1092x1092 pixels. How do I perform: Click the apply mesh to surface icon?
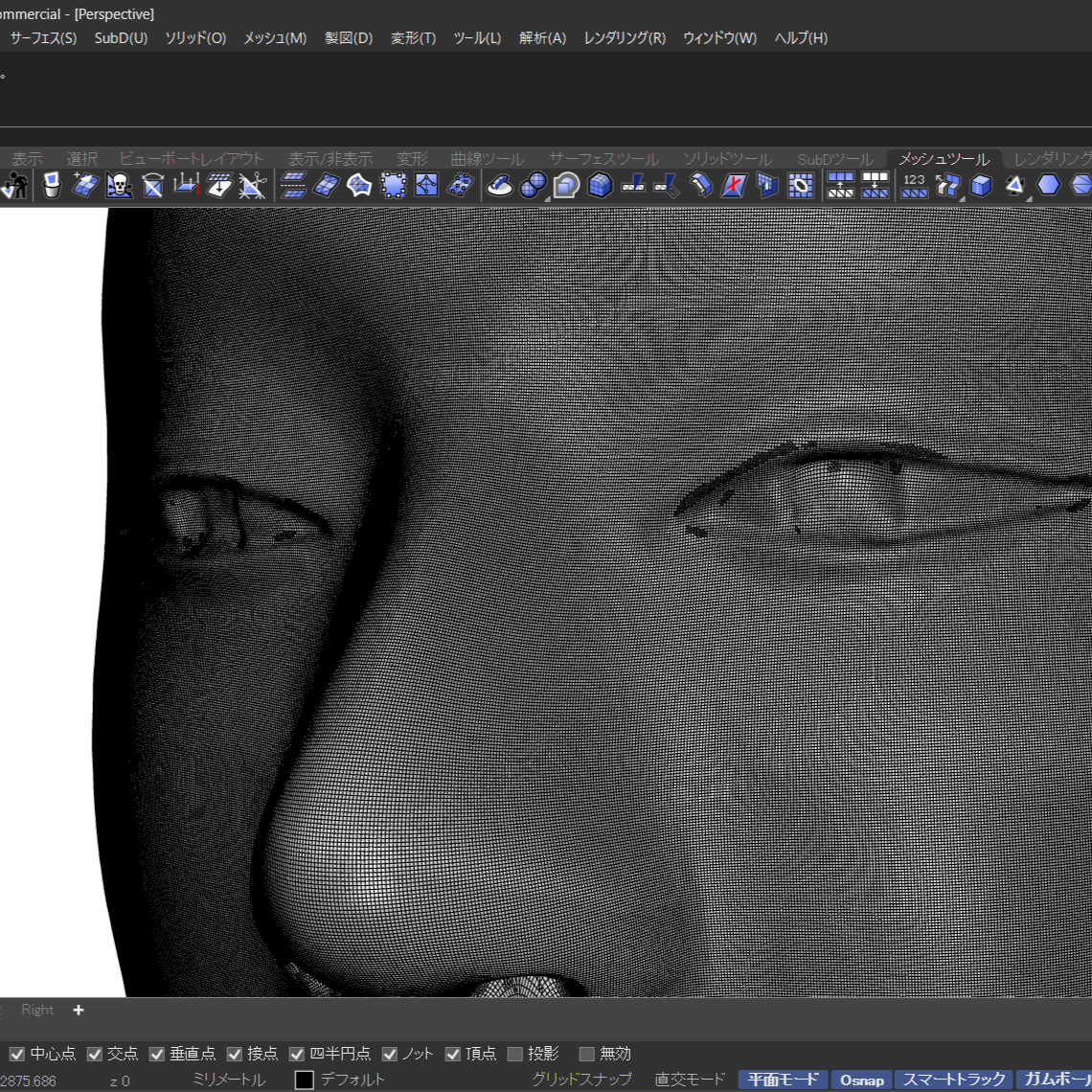[219, 186]
